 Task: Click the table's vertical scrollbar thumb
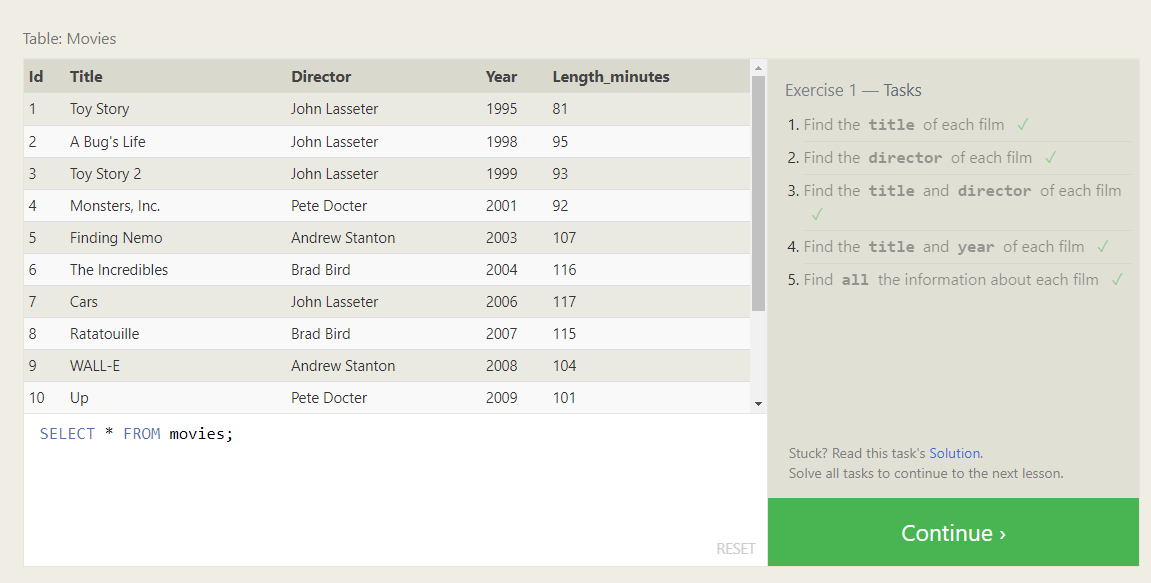click(758, 190)
